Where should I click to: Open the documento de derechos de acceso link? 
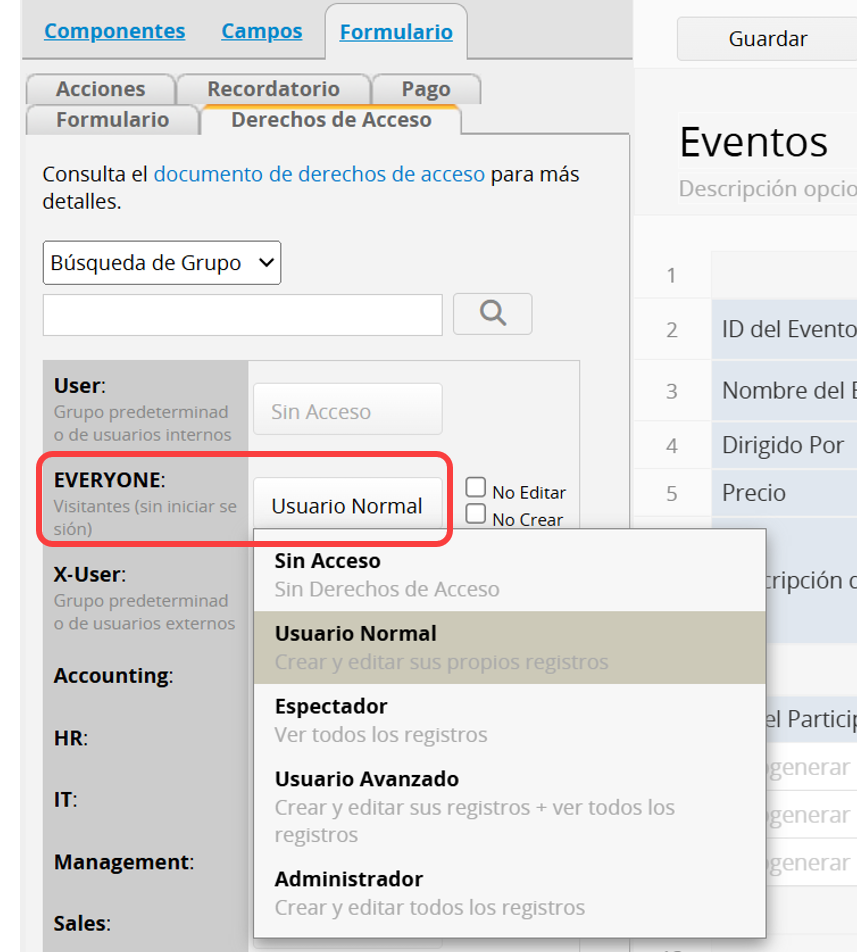(319, 174)
